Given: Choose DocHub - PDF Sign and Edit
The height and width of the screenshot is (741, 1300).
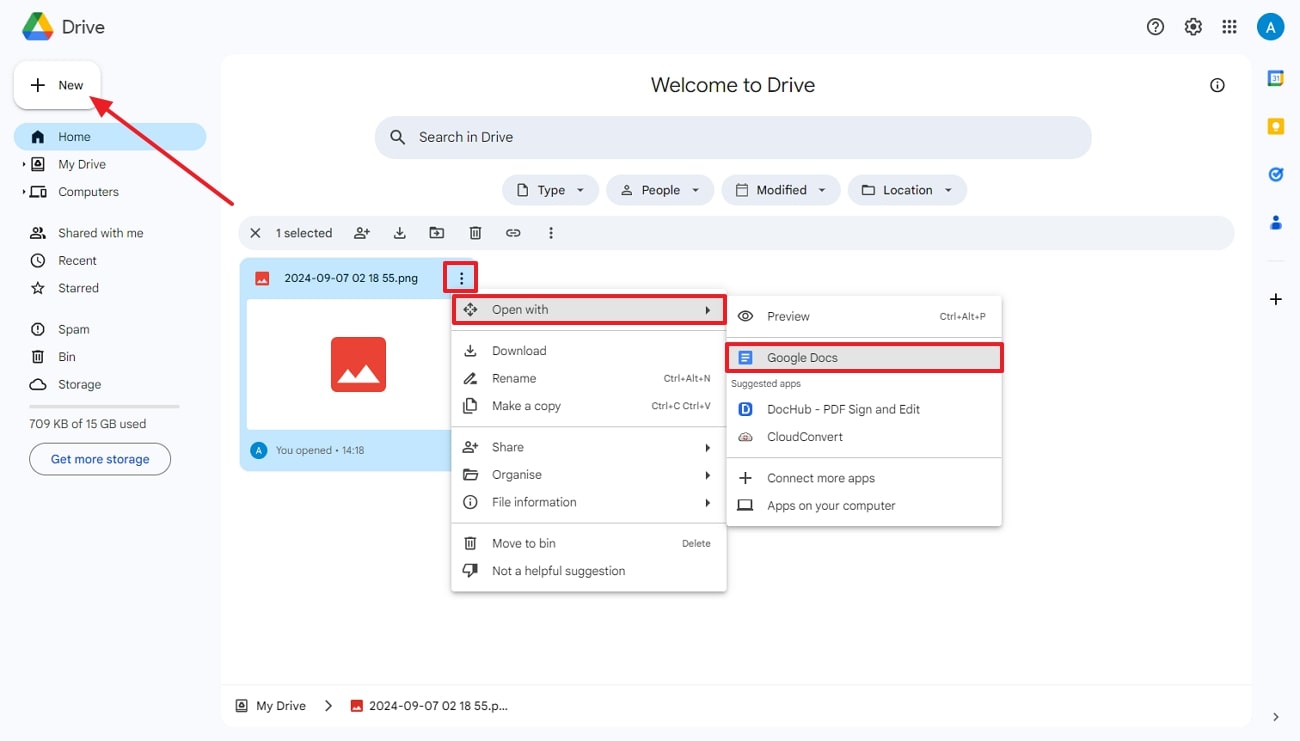Looking at the screenshot, I should coord(864,409).
